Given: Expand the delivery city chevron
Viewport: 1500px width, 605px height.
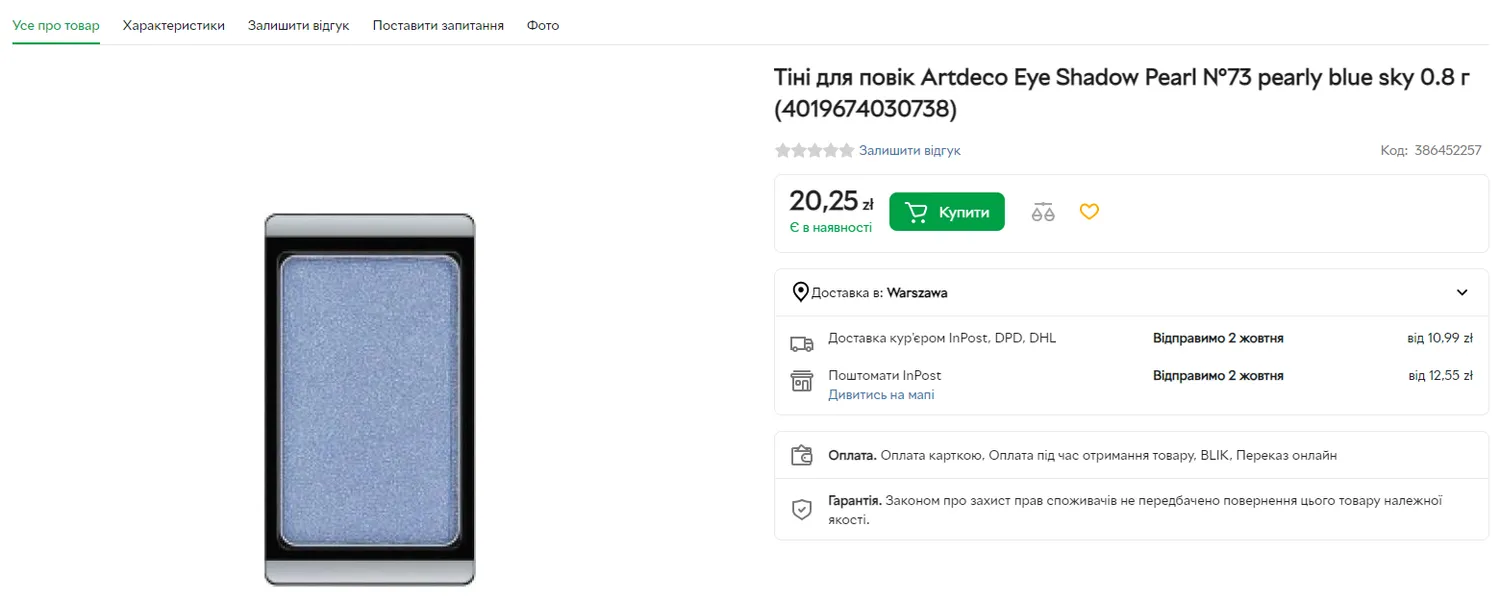Looking at the screenshot, I should pos(1462,293).
